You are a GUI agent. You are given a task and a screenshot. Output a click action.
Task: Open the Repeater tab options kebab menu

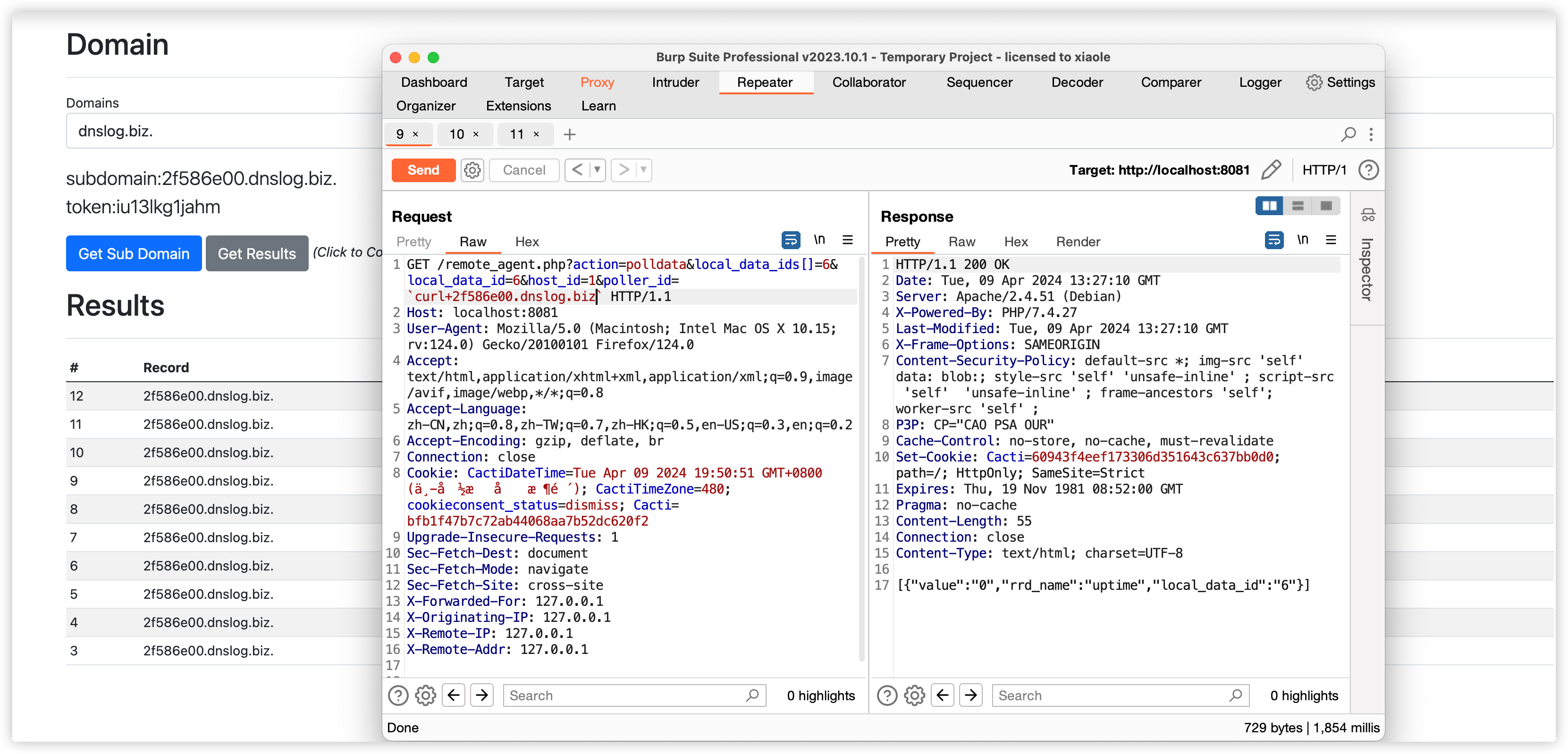click(x=1371, y=134)
